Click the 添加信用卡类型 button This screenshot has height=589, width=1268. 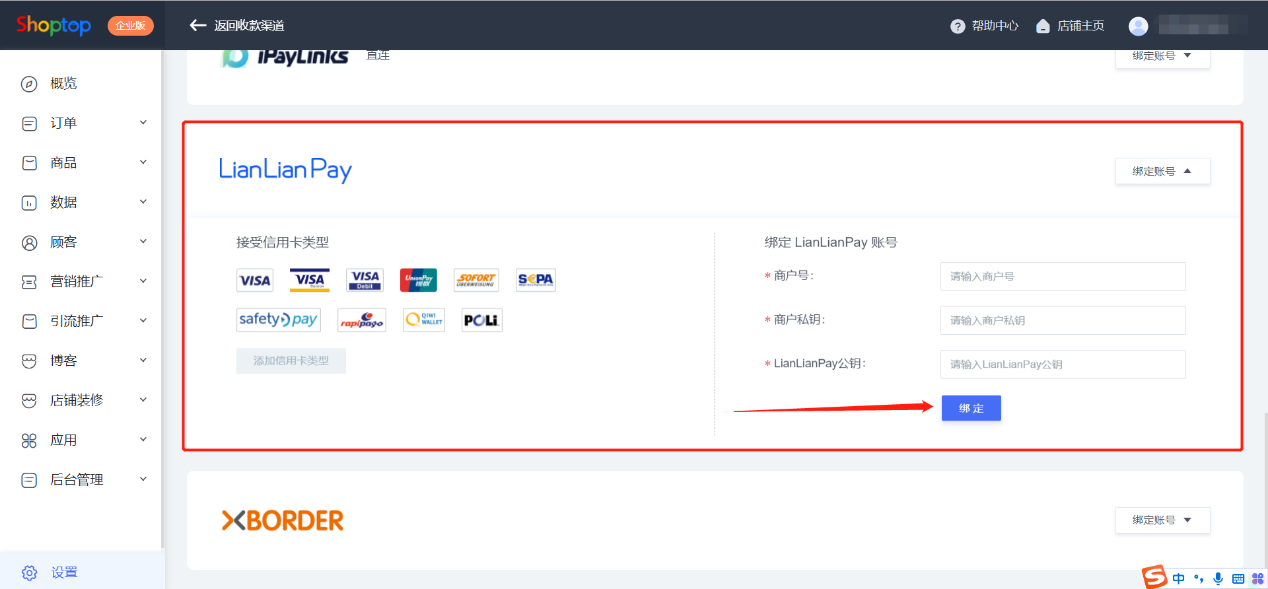point(291,360)
